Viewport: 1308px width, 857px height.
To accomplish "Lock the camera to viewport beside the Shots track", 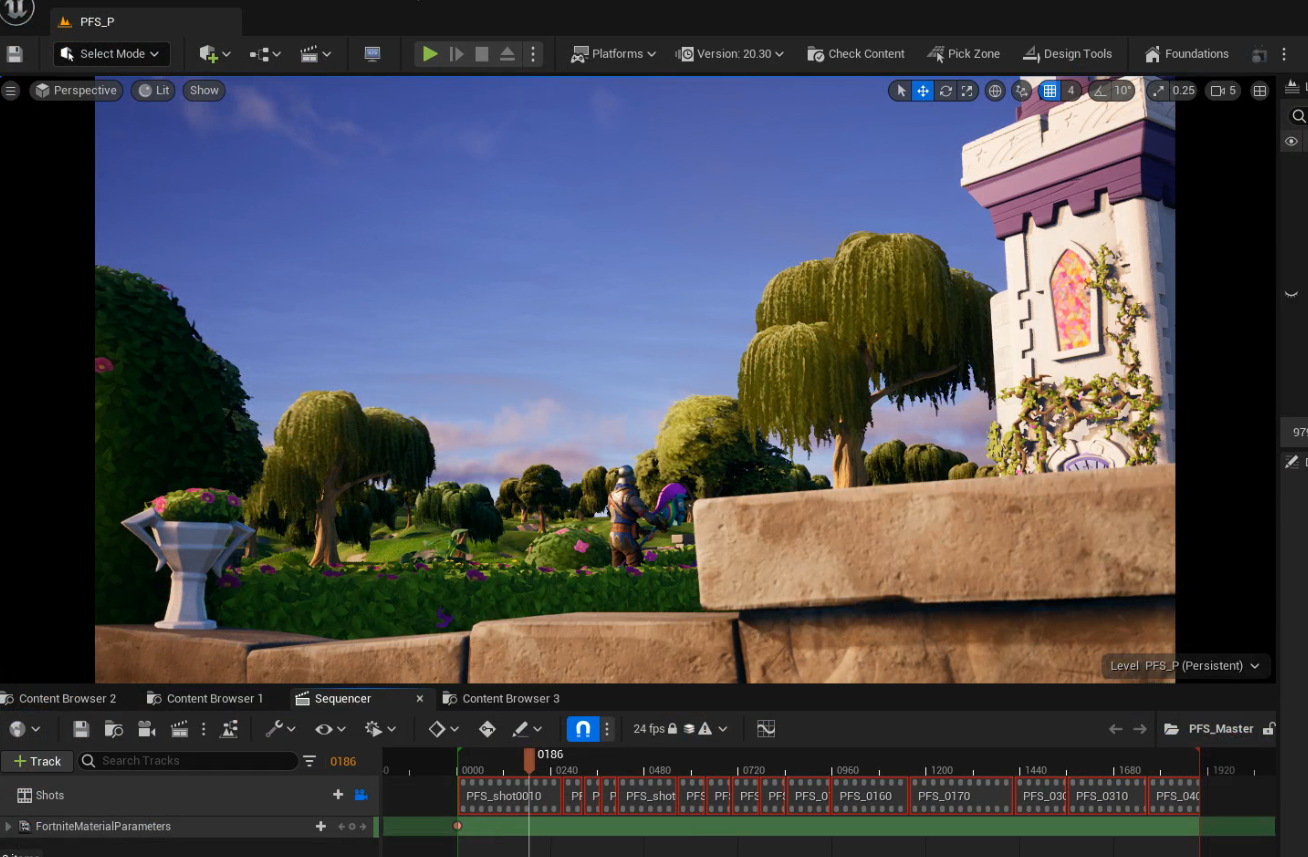I will 361,794.
